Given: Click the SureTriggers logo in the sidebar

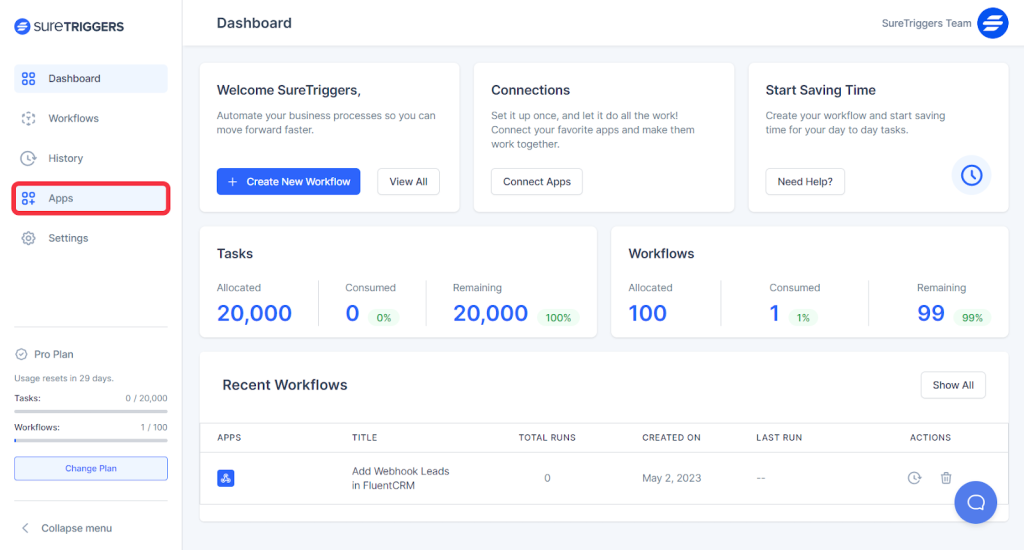Looking at the screenshot, I should 69,27.
